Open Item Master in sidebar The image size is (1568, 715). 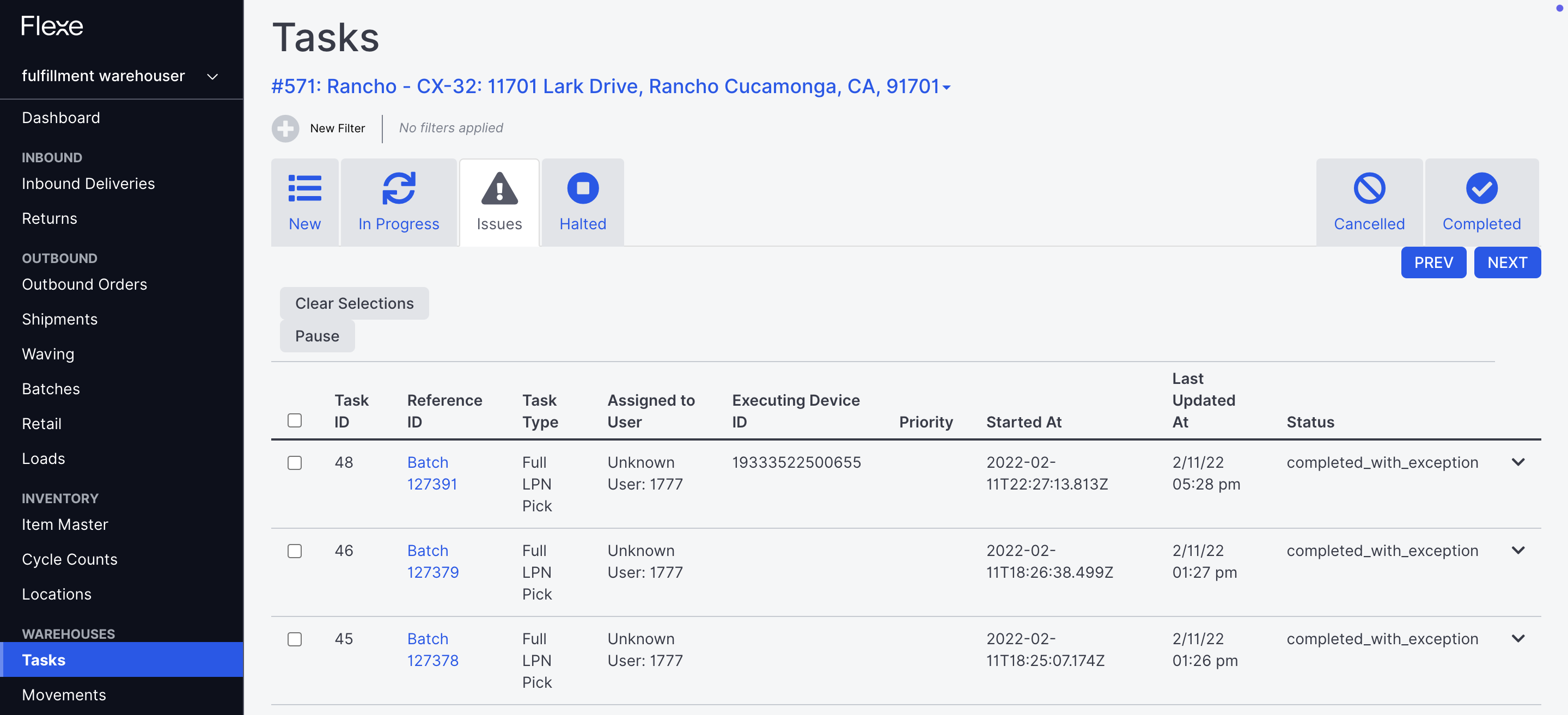[x=64, y=525]
